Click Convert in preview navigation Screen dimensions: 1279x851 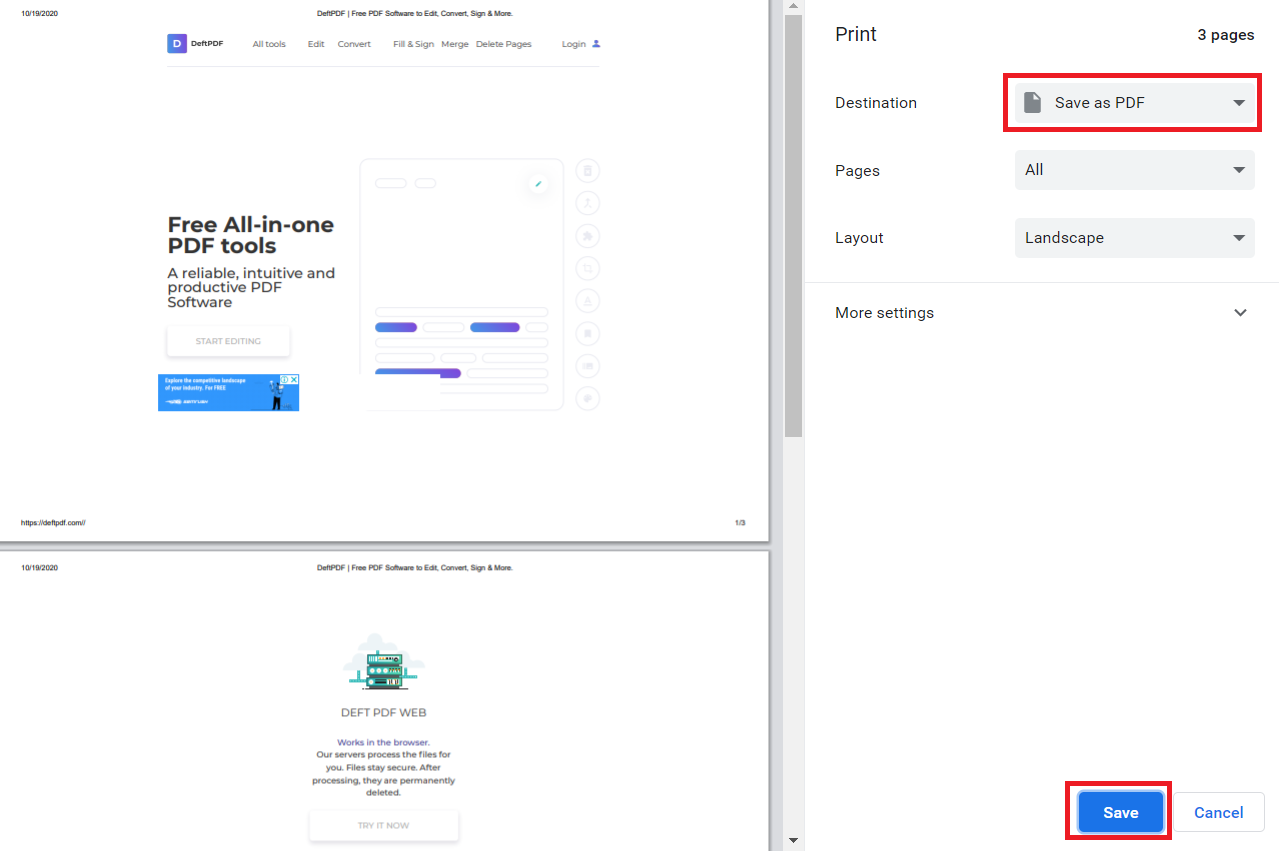tap(354, 44)
